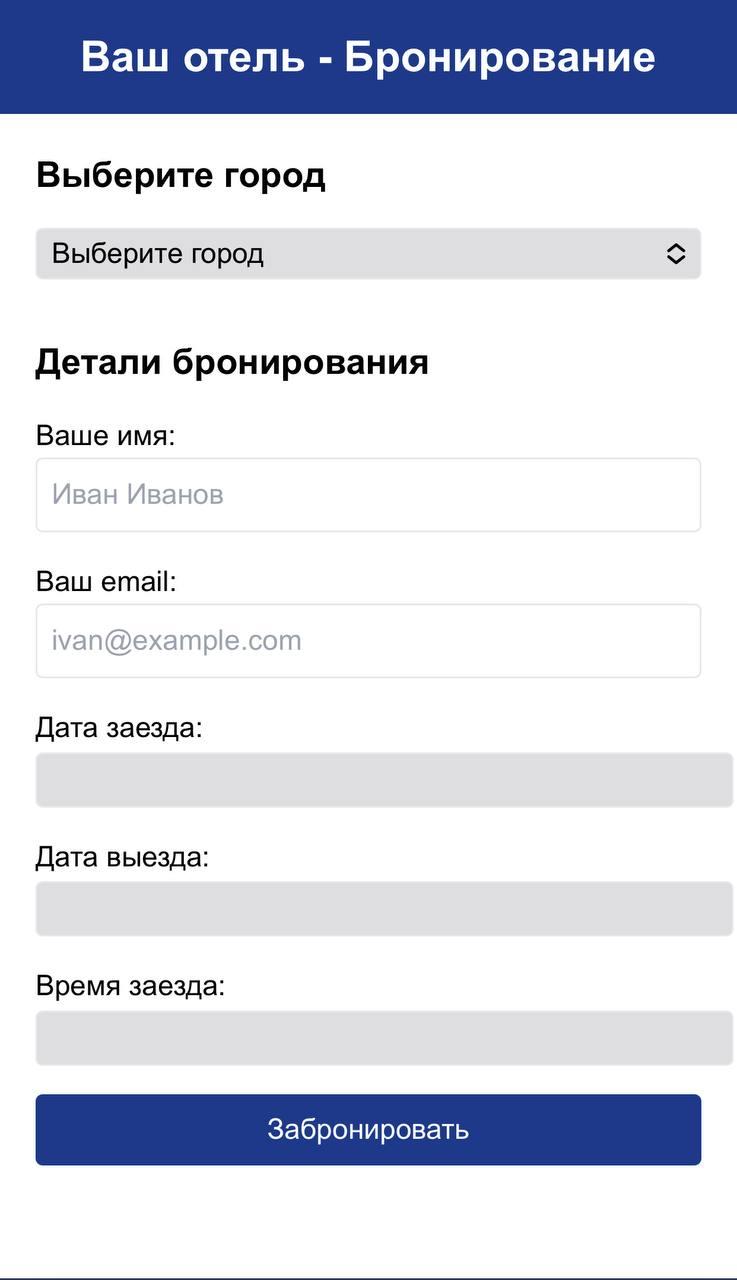
Task: Click the word 'email' in the email label
Action: (138, 582)
